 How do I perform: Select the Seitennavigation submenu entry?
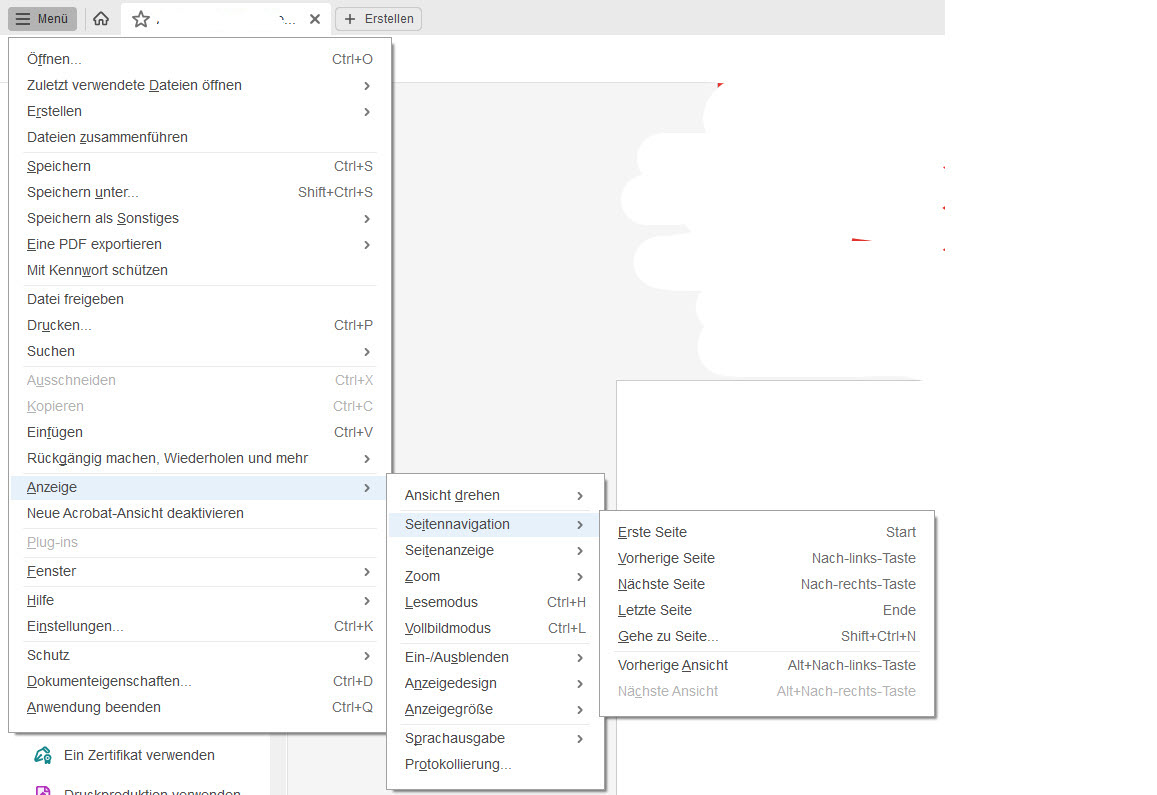point(494,524)
